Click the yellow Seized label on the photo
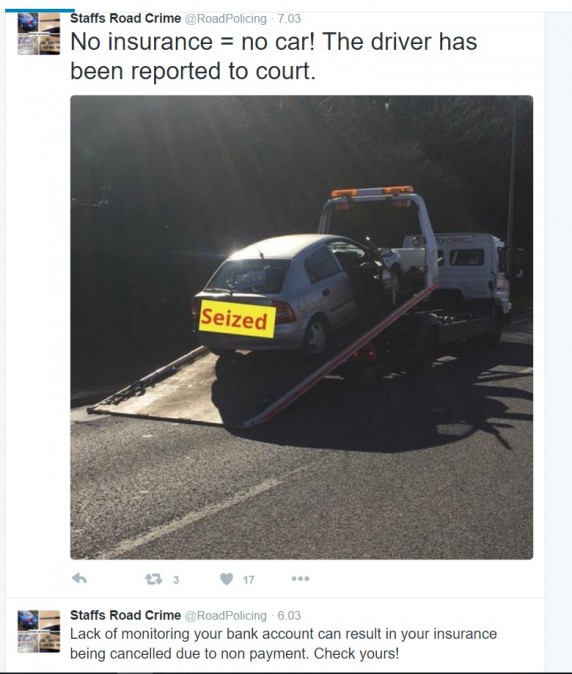 tap(237, 319)
